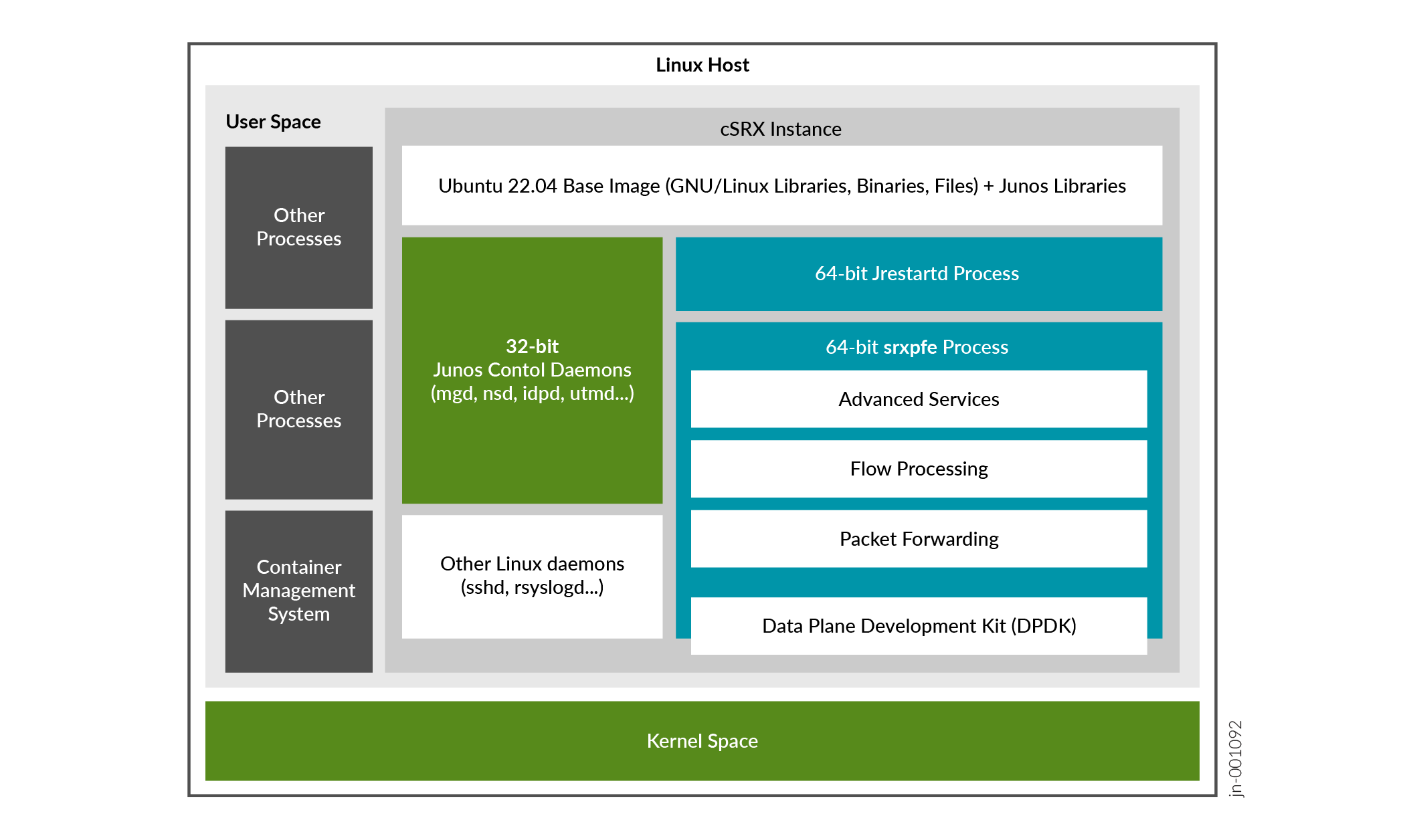Click the green Kernel Space bar

click(x=702, y=740)
